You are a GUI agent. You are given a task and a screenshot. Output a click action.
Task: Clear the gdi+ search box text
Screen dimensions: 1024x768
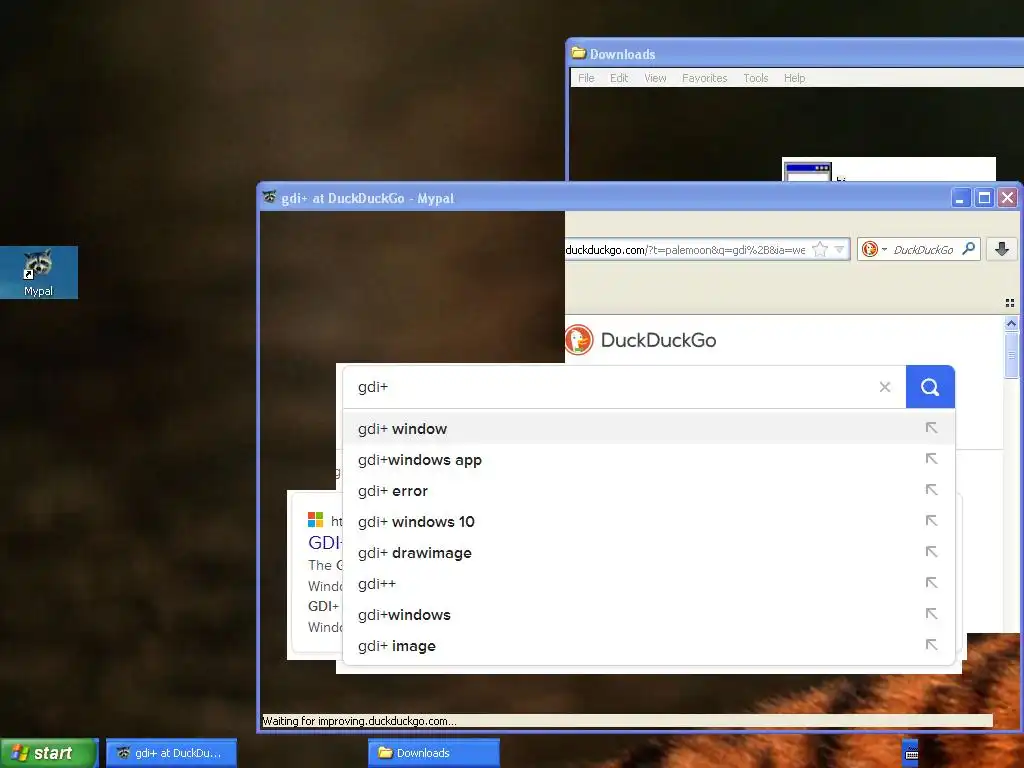885,387
